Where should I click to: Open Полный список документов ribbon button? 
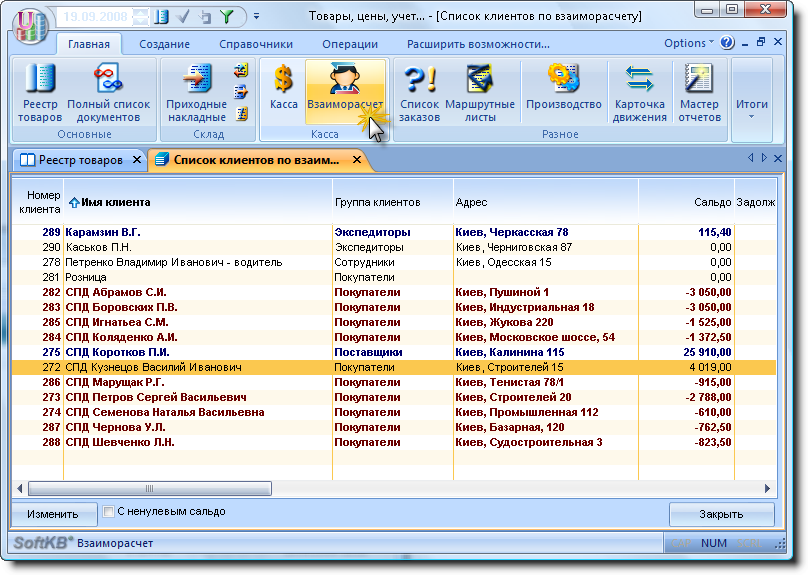[109, 93]
